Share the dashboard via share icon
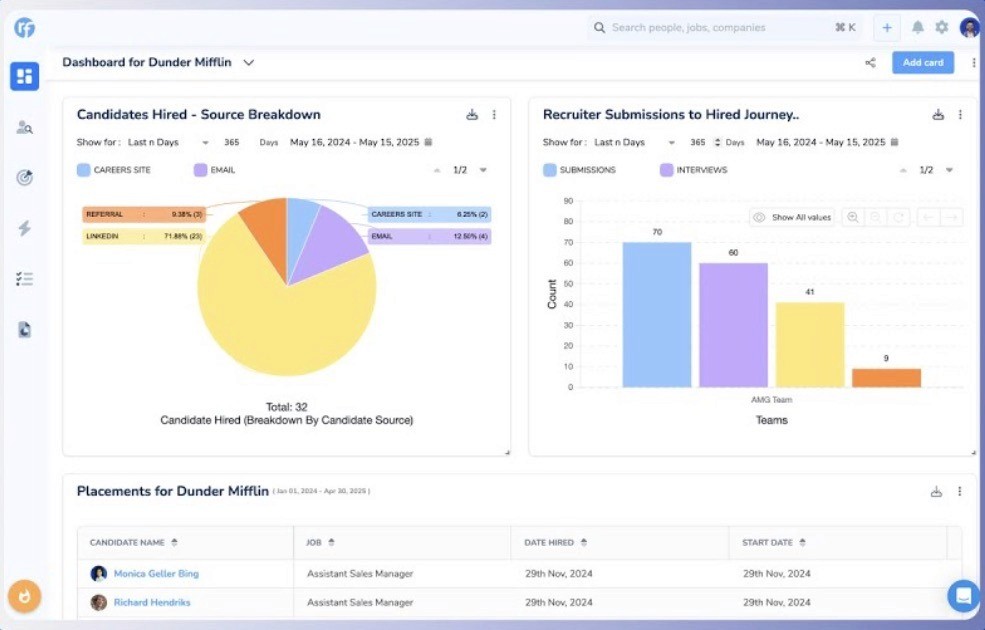This screenshot has width=985, height=630. coord(871,63)
